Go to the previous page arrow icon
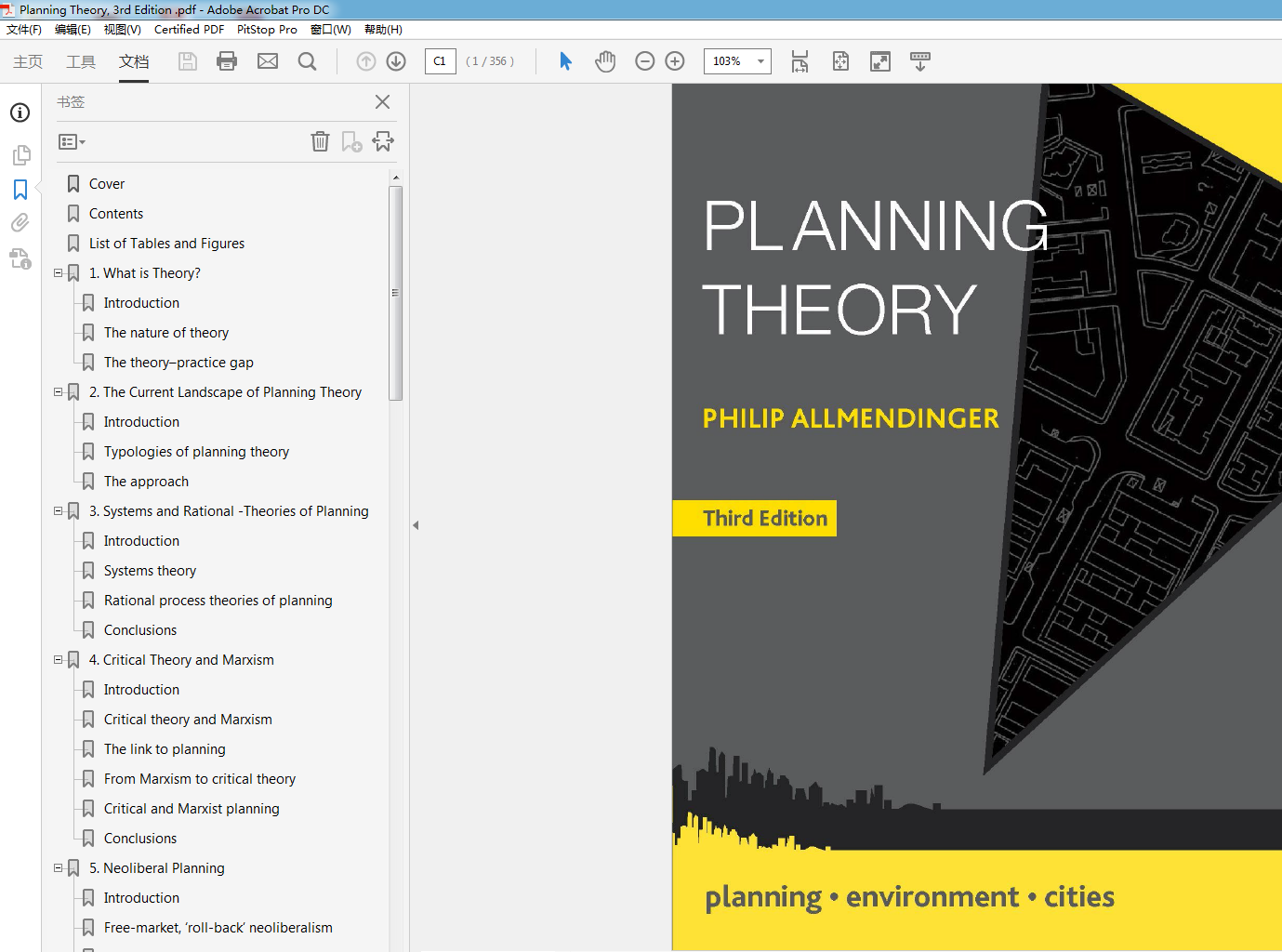The height and width of the screenshot is (952, 1282). (366, 61)
